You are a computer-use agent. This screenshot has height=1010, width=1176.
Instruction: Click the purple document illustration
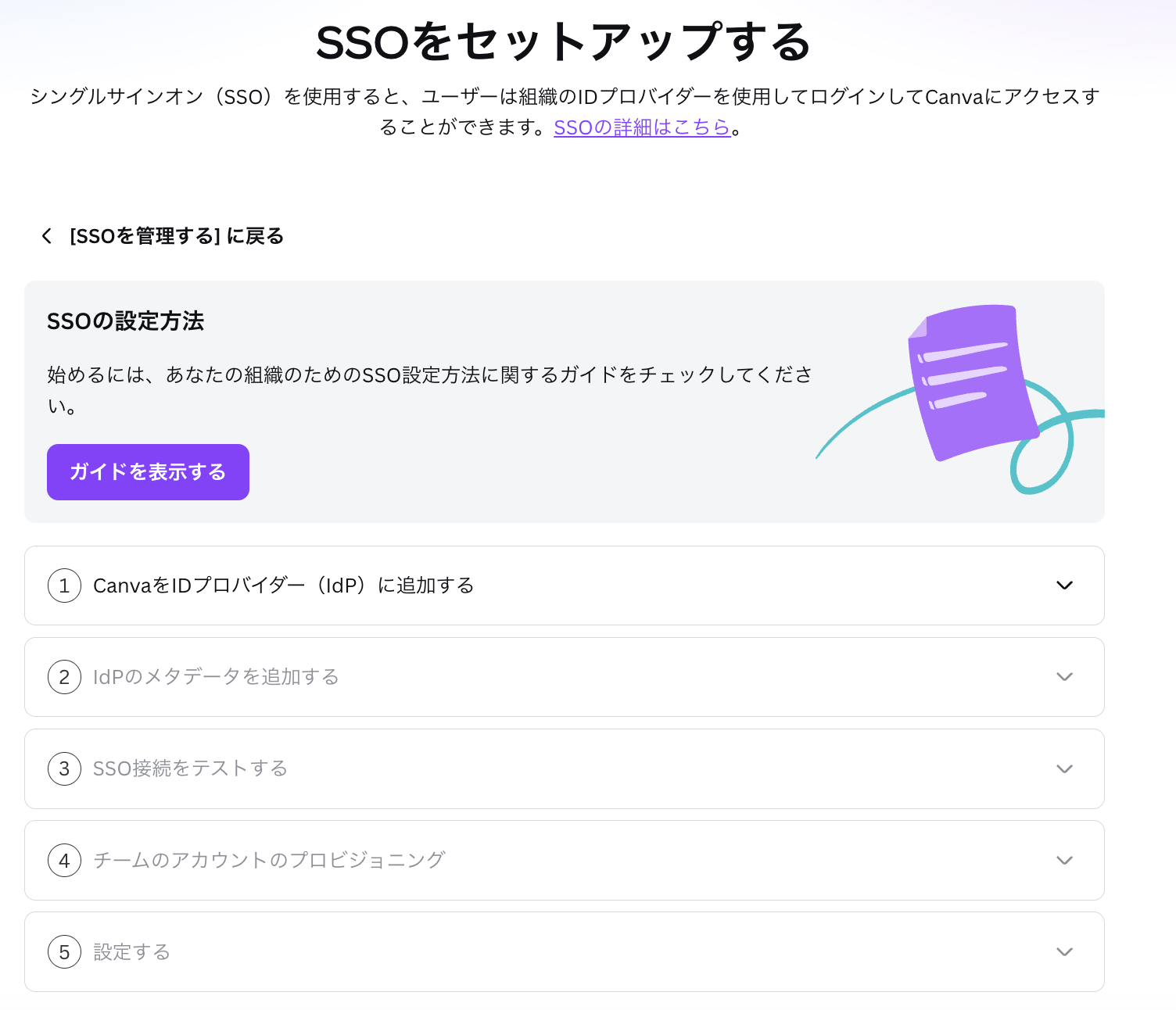(x=972, y=381)
